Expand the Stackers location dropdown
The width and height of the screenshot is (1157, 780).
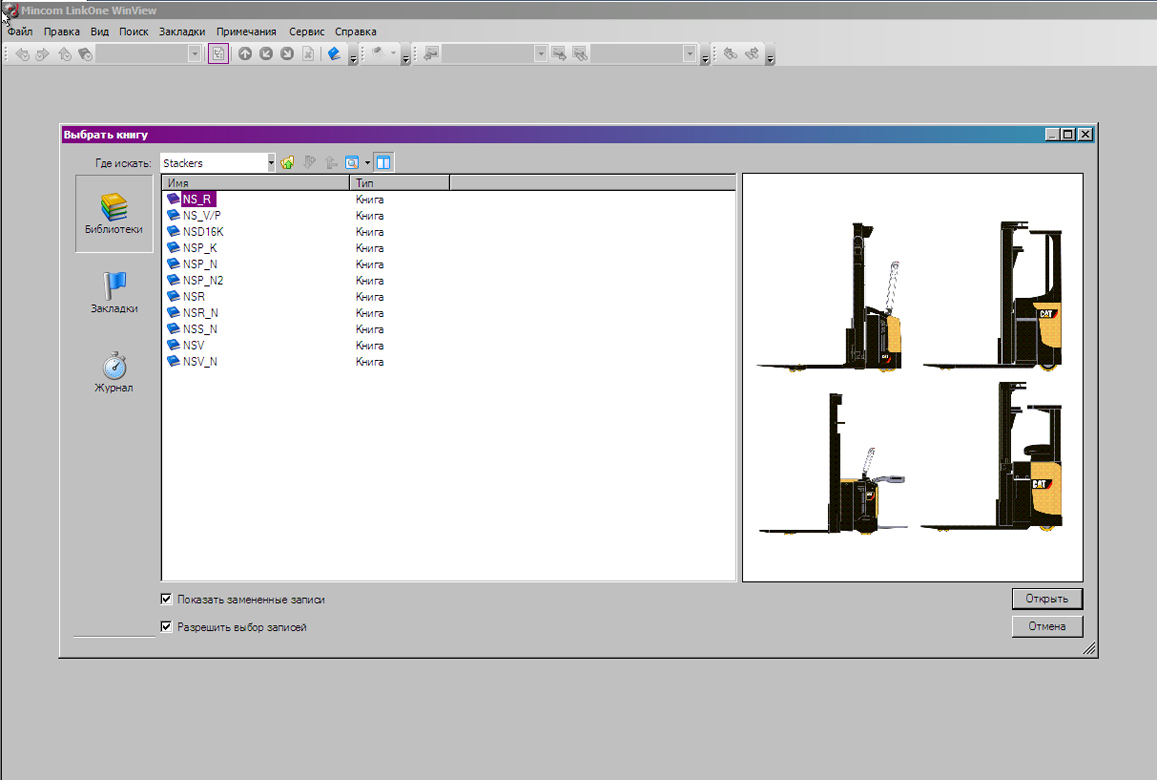pos(270,163)
